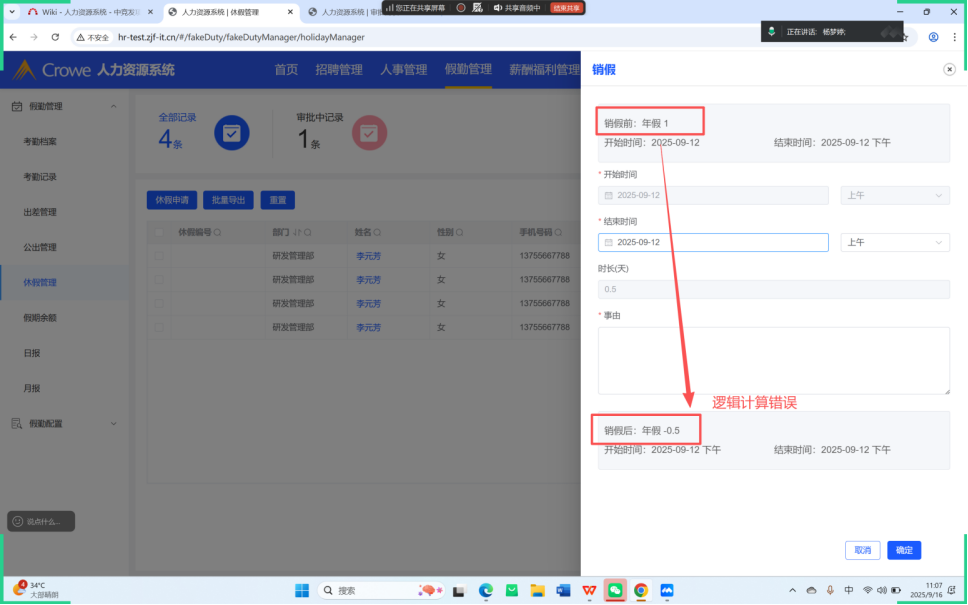
Task: Click into the 事由 text area
Action: pos(774,361)
